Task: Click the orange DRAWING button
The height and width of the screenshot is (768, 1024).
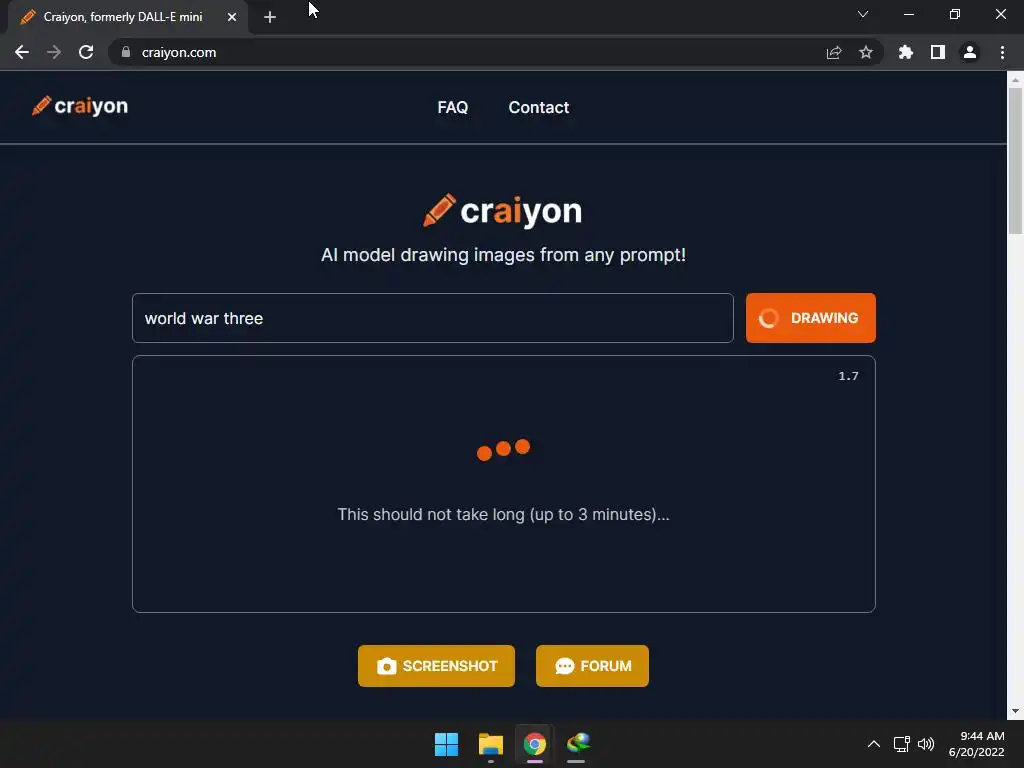Action: (x=810, y=318)
